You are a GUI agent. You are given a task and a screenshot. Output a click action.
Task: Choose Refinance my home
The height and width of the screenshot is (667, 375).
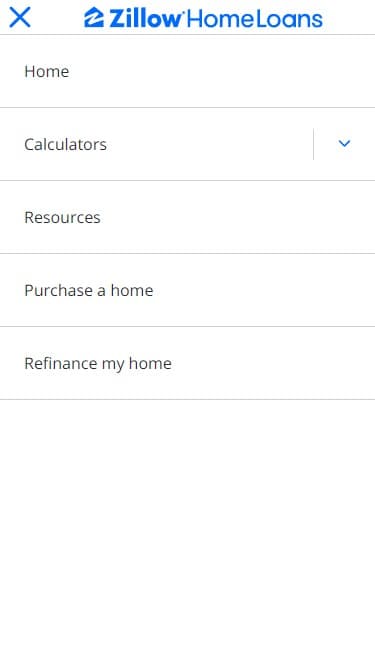pyautogui.click(x=188, y=364)
